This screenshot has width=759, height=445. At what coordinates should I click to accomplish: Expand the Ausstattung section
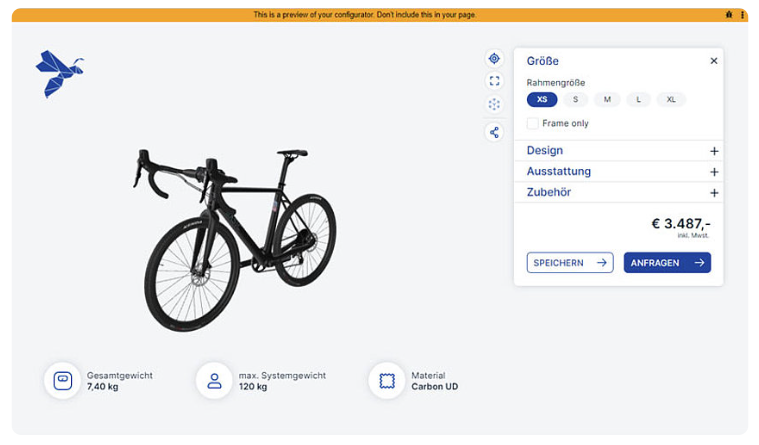tap(714, 172)
